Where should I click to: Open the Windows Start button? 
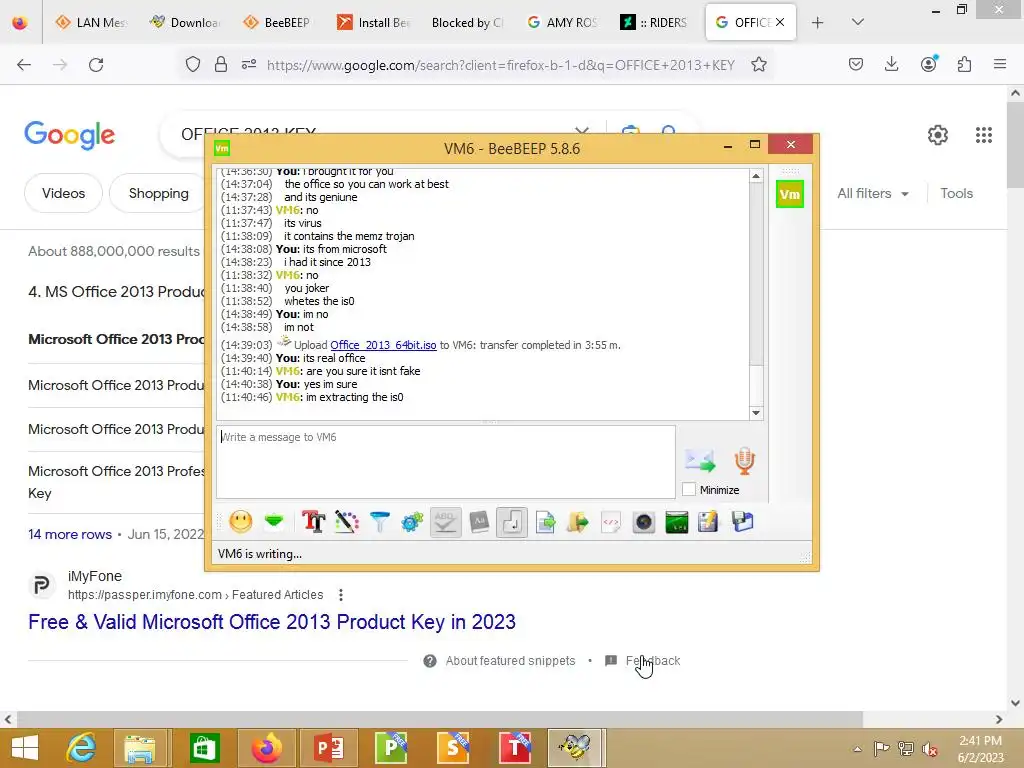(24, 748)
